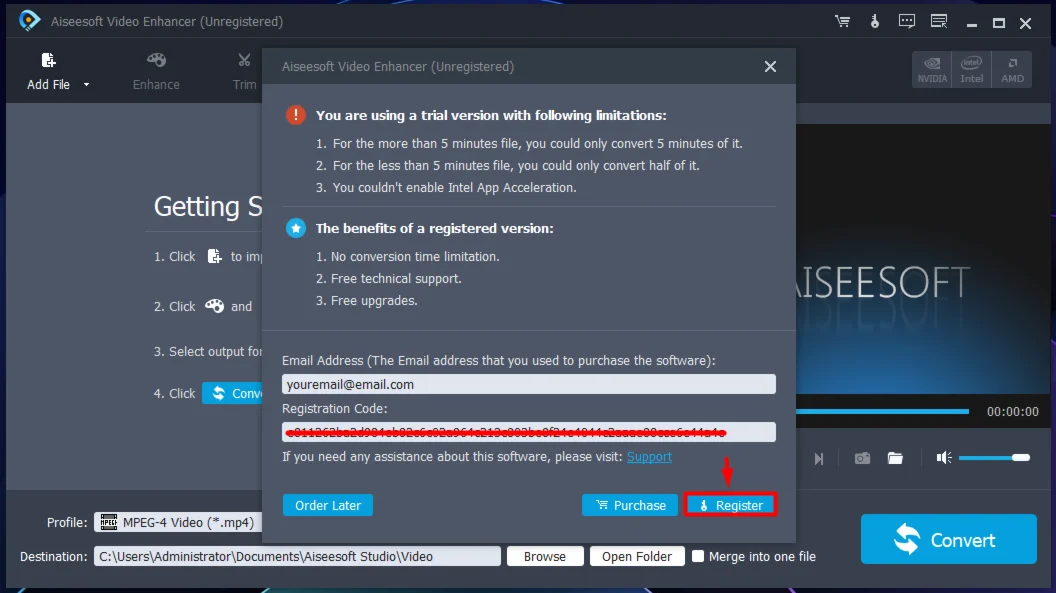Click the add file icon in step 1
This screenshot has width=1056, height=593.
[x=214, y=256]
